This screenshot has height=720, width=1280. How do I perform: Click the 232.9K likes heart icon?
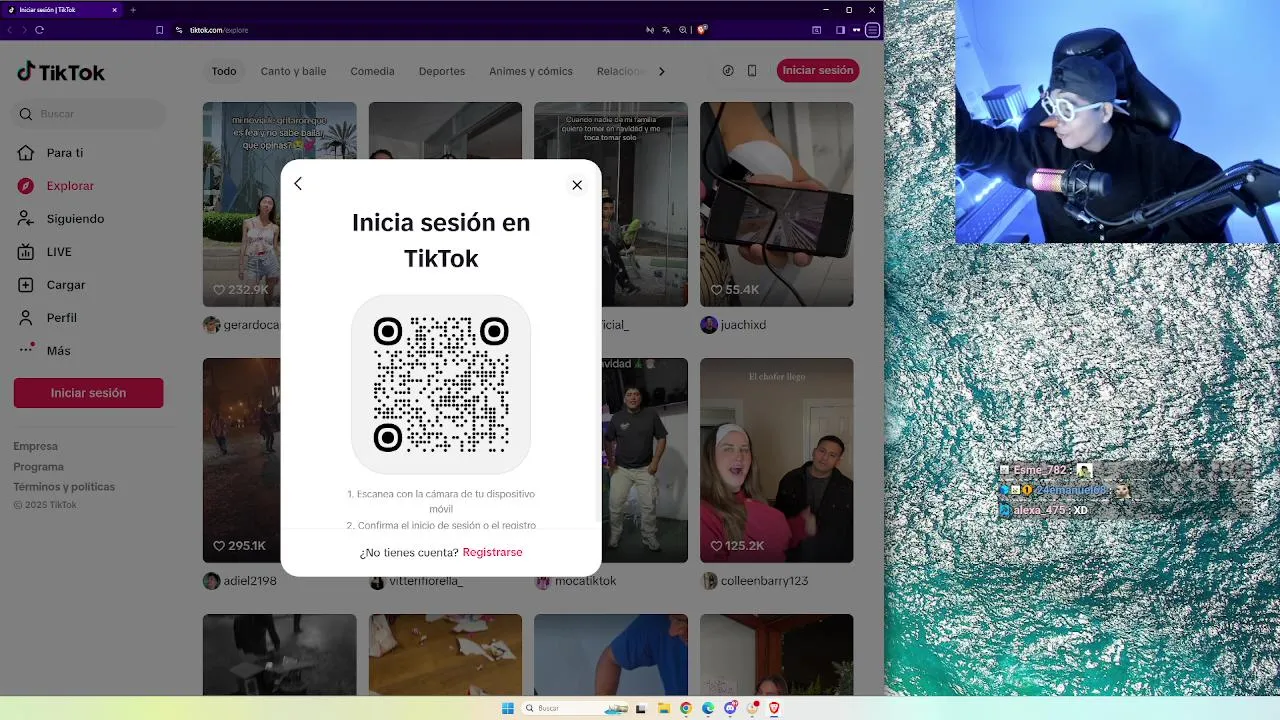pos(219,290)
